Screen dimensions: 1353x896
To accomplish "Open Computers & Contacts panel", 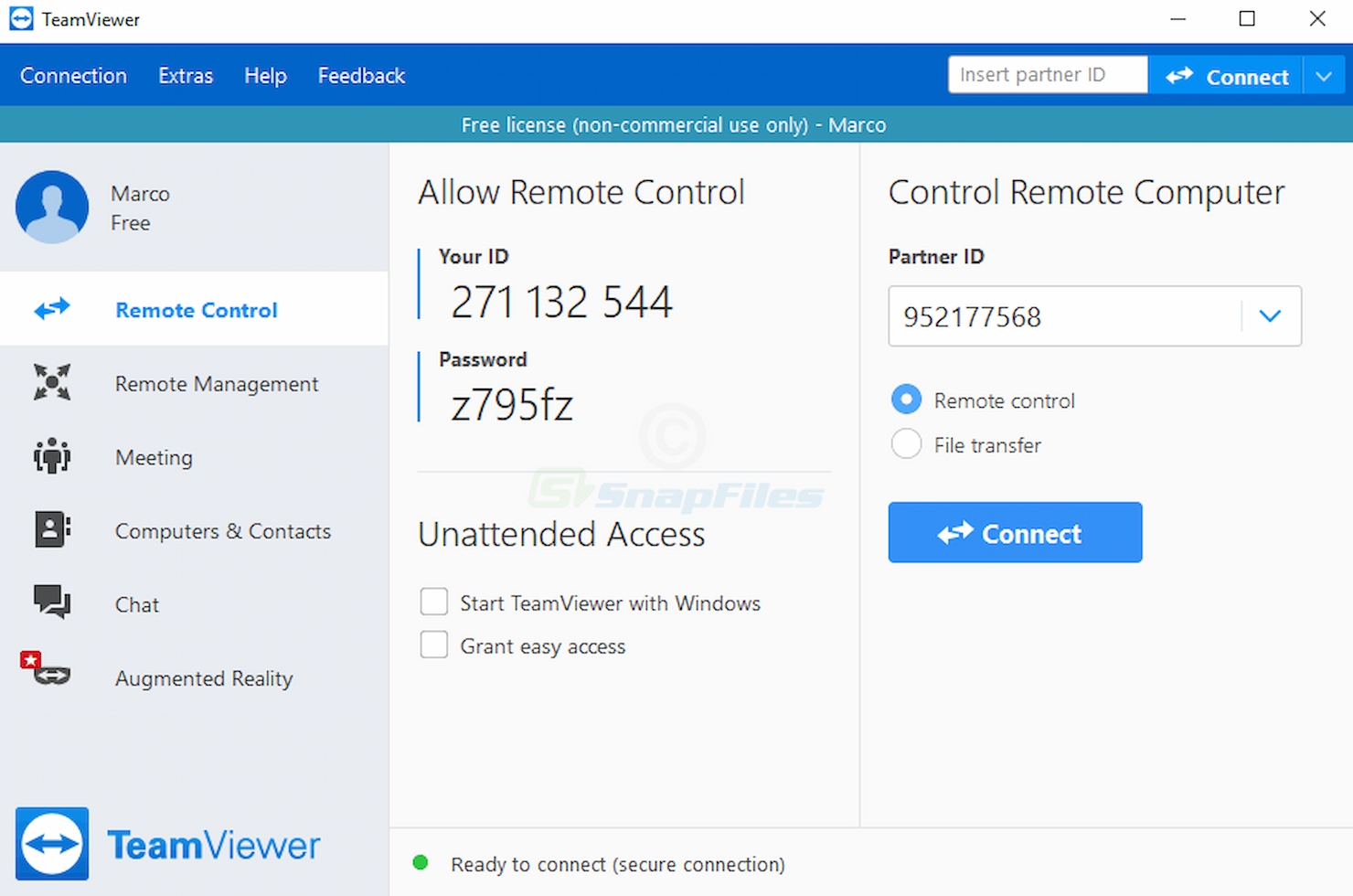I will coord(51,530).
